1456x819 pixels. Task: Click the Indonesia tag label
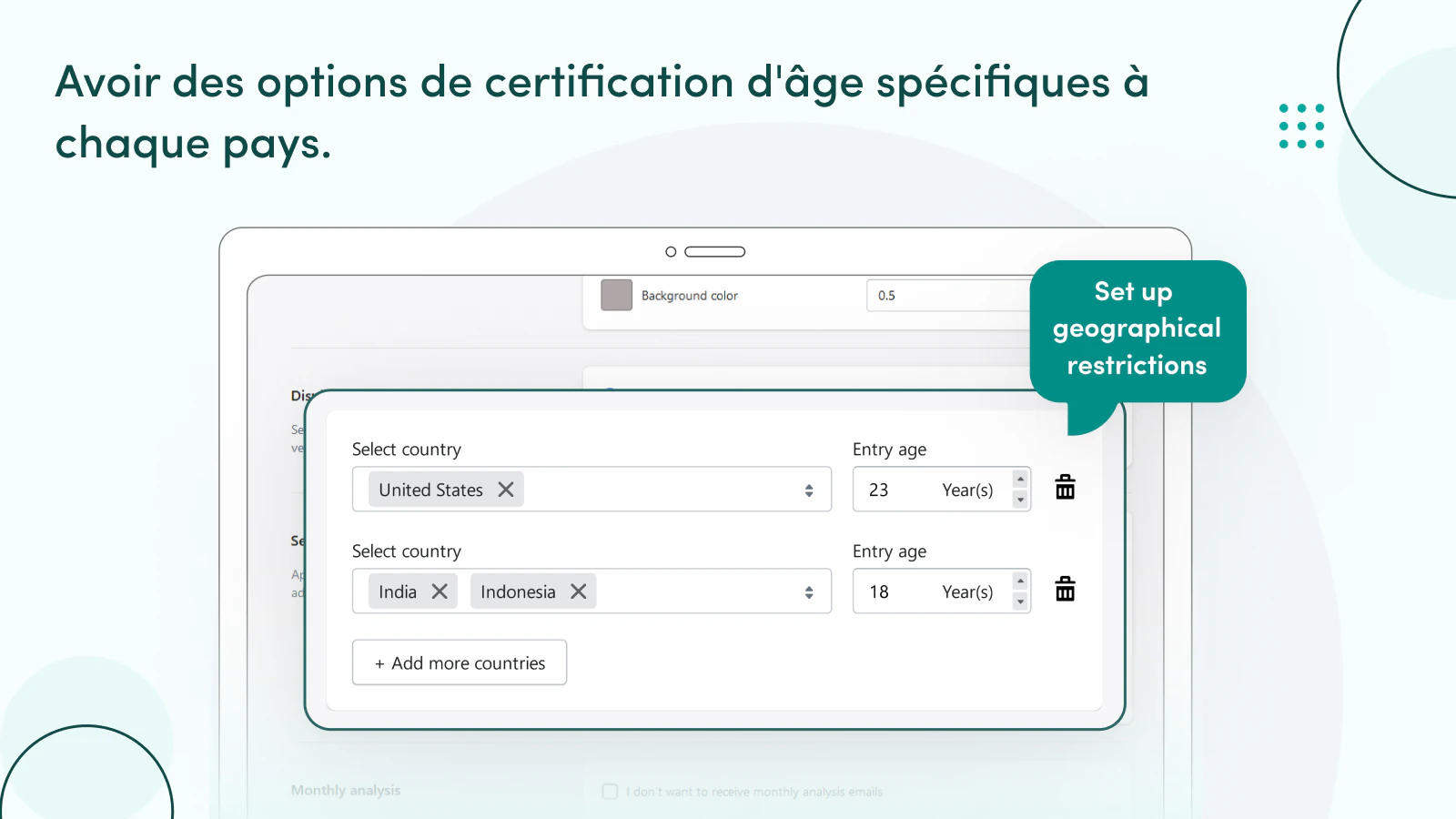tap(518, 591)
